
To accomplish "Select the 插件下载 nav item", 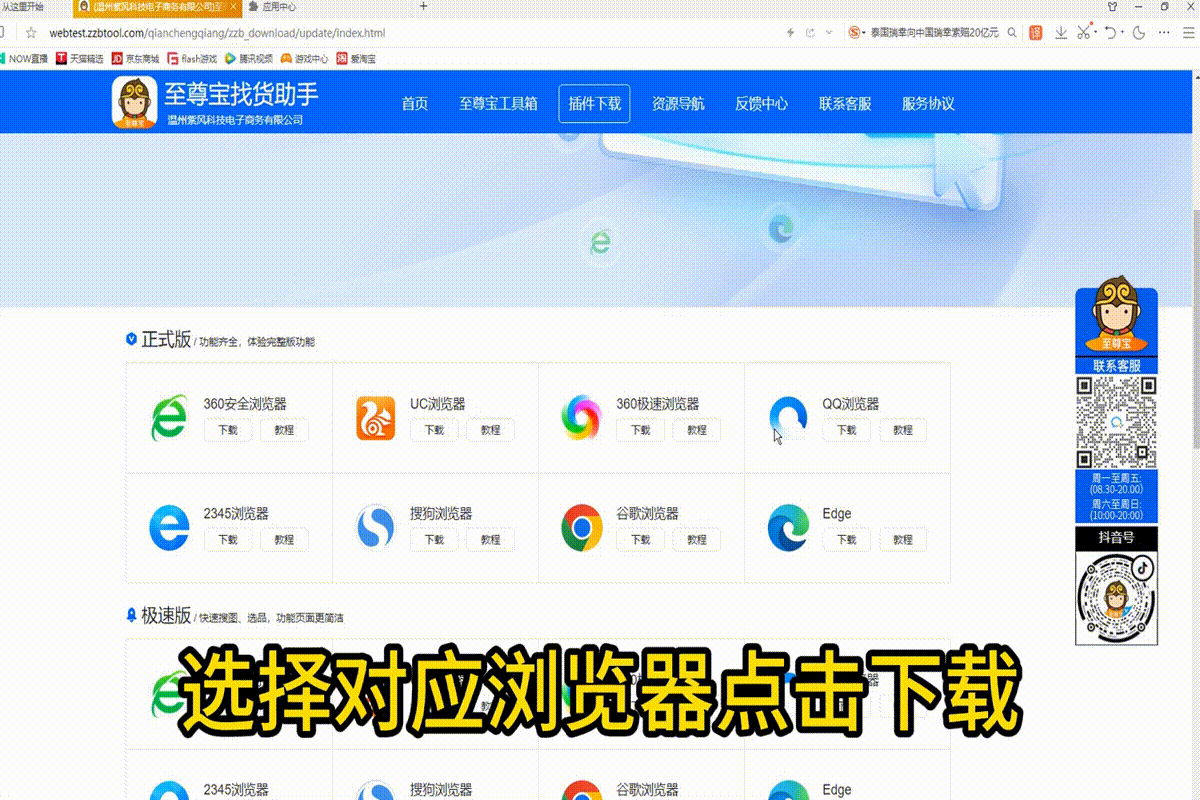I will (595, 103).
